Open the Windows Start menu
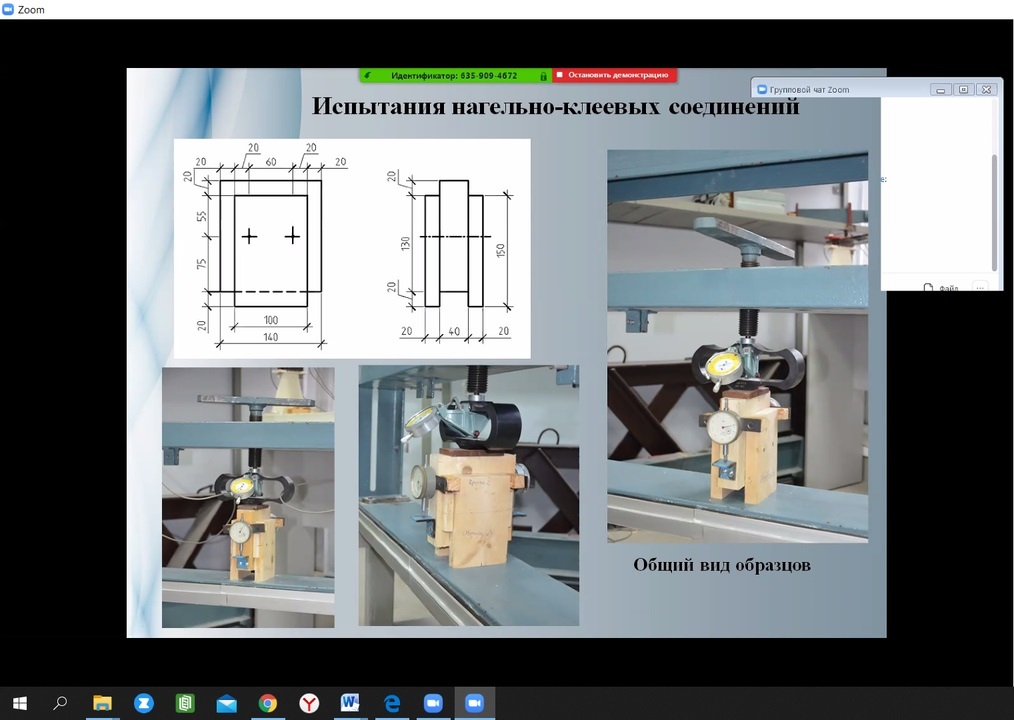 [x=20, y=703]
